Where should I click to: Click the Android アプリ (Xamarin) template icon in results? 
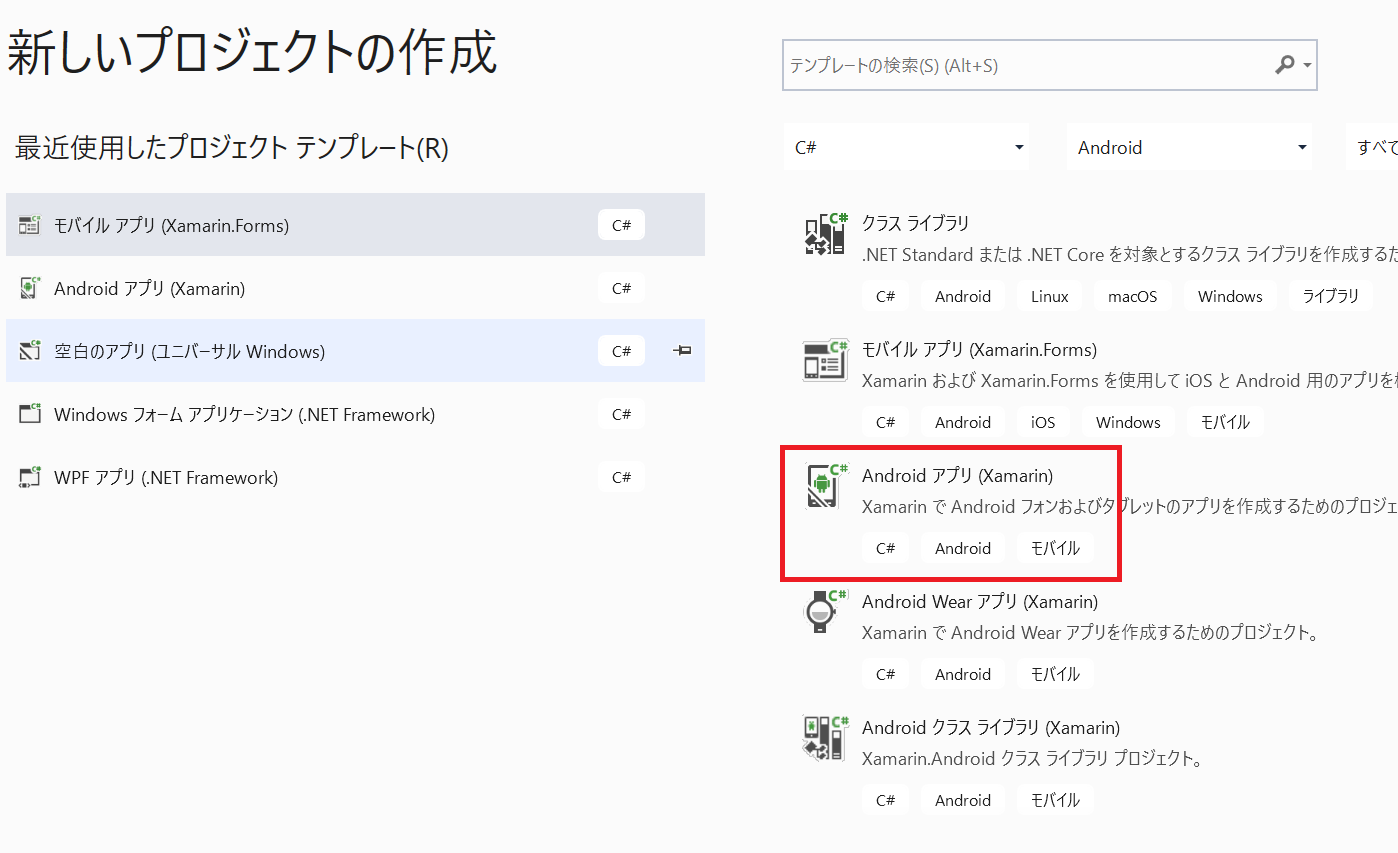tap(826, 486)
